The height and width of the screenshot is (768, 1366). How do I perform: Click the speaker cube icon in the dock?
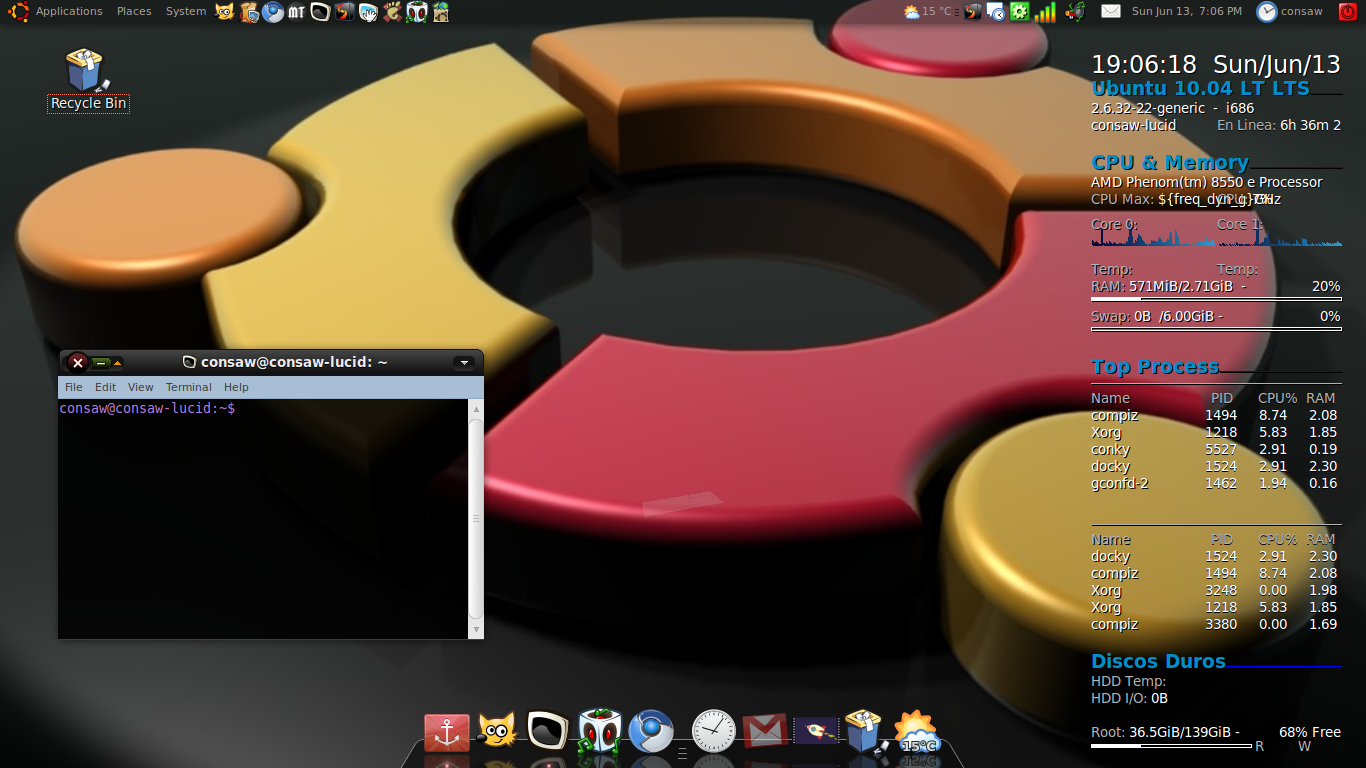coord(600,732)
